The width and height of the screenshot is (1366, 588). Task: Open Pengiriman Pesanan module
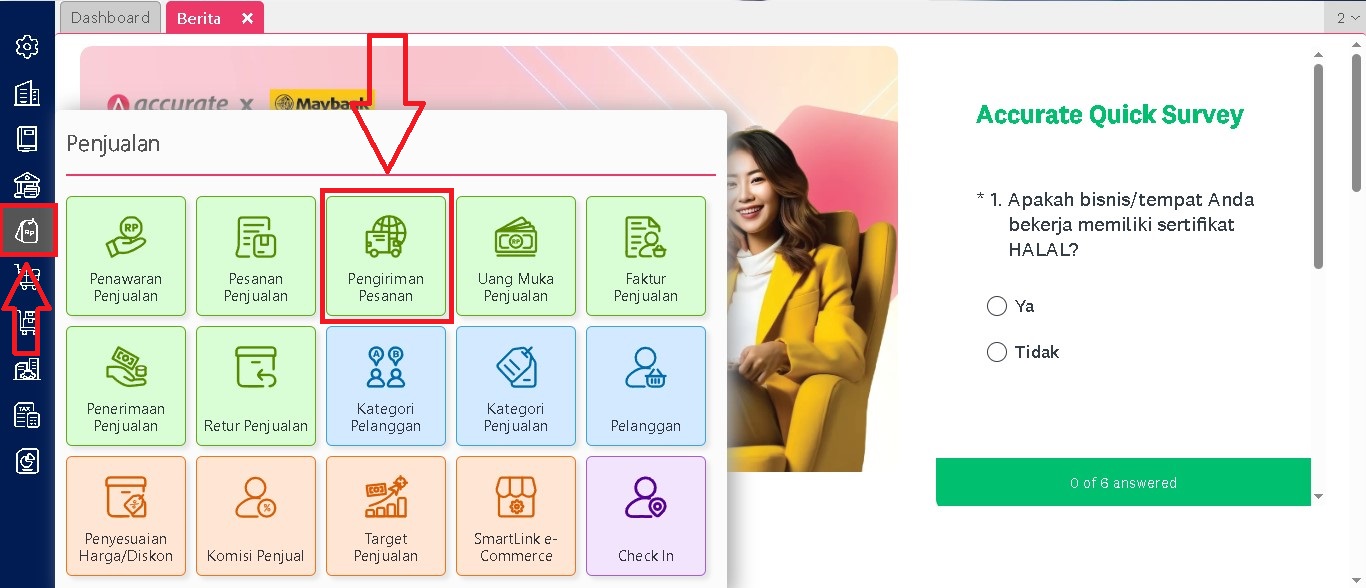(x=386, y=256)
